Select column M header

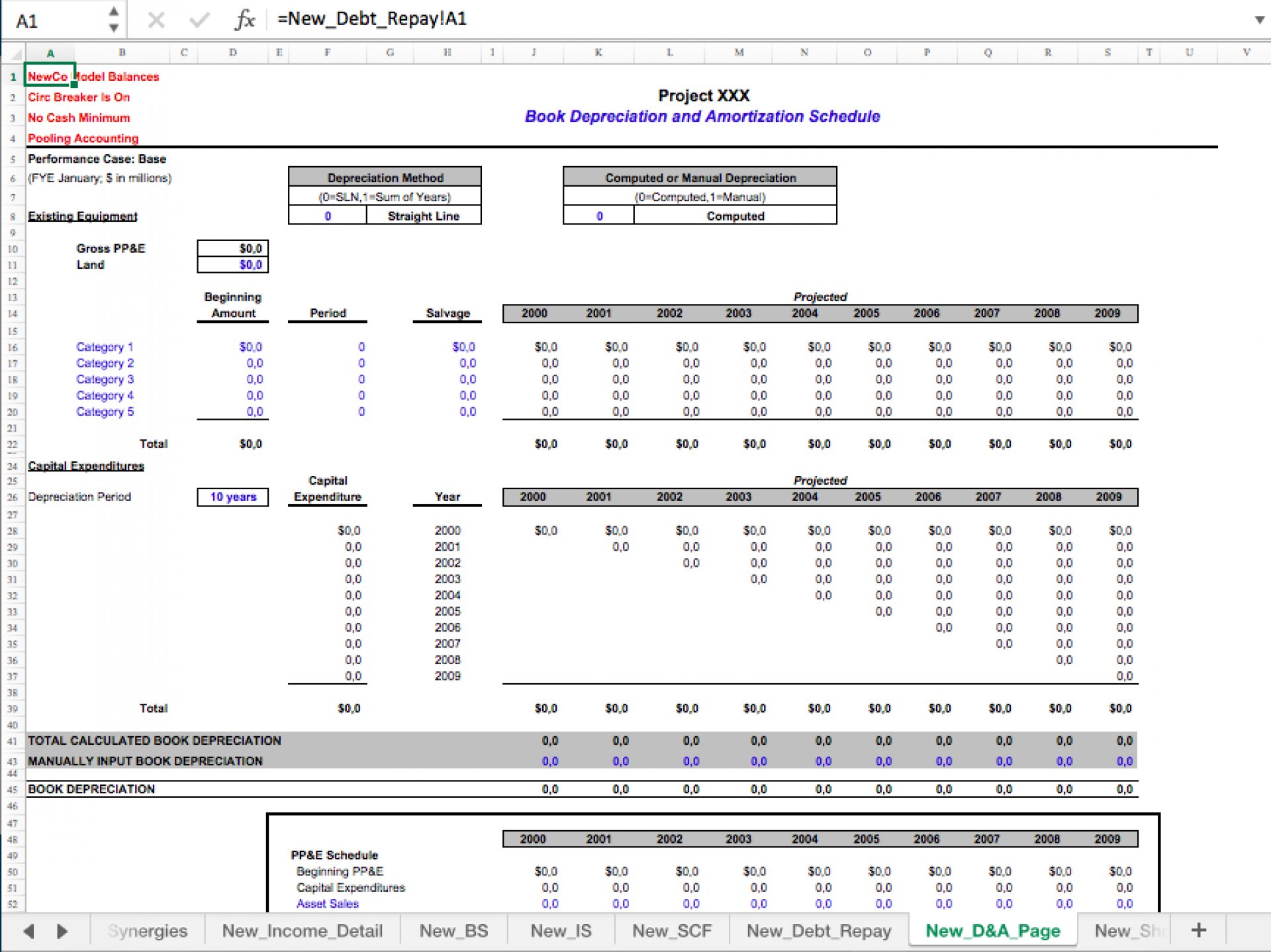739,52
